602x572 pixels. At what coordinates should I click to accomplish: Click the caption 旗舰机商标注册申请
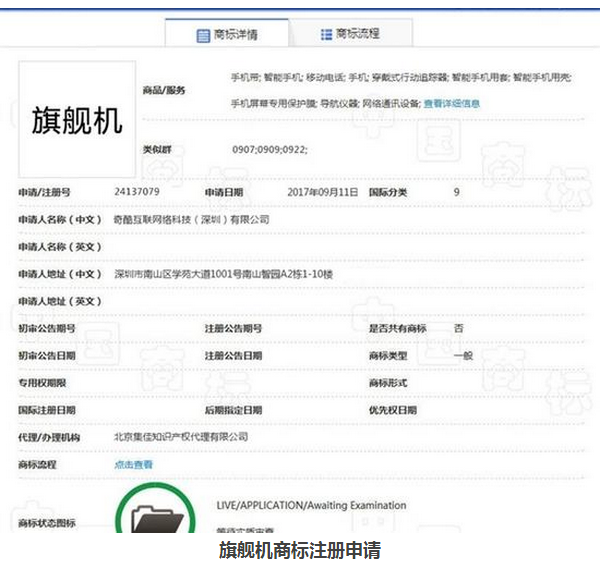click(300, 550)
